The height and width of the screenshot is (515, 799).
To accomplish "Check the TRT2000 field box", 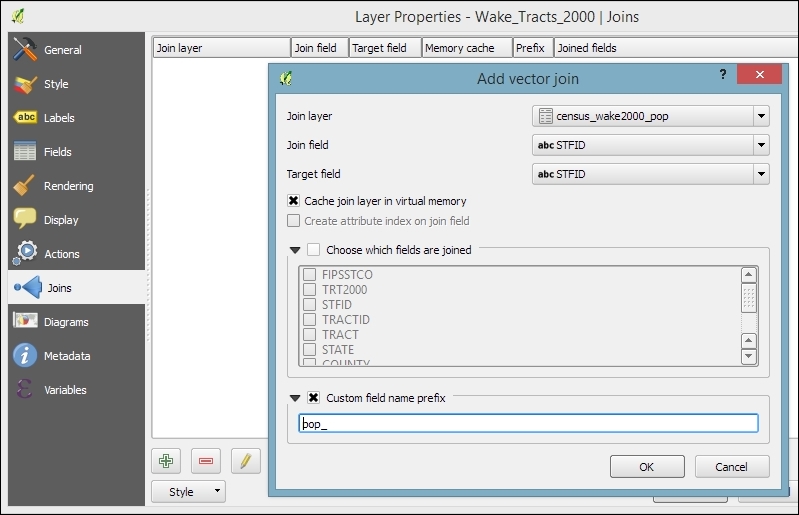I will click(x=309, y=289).
